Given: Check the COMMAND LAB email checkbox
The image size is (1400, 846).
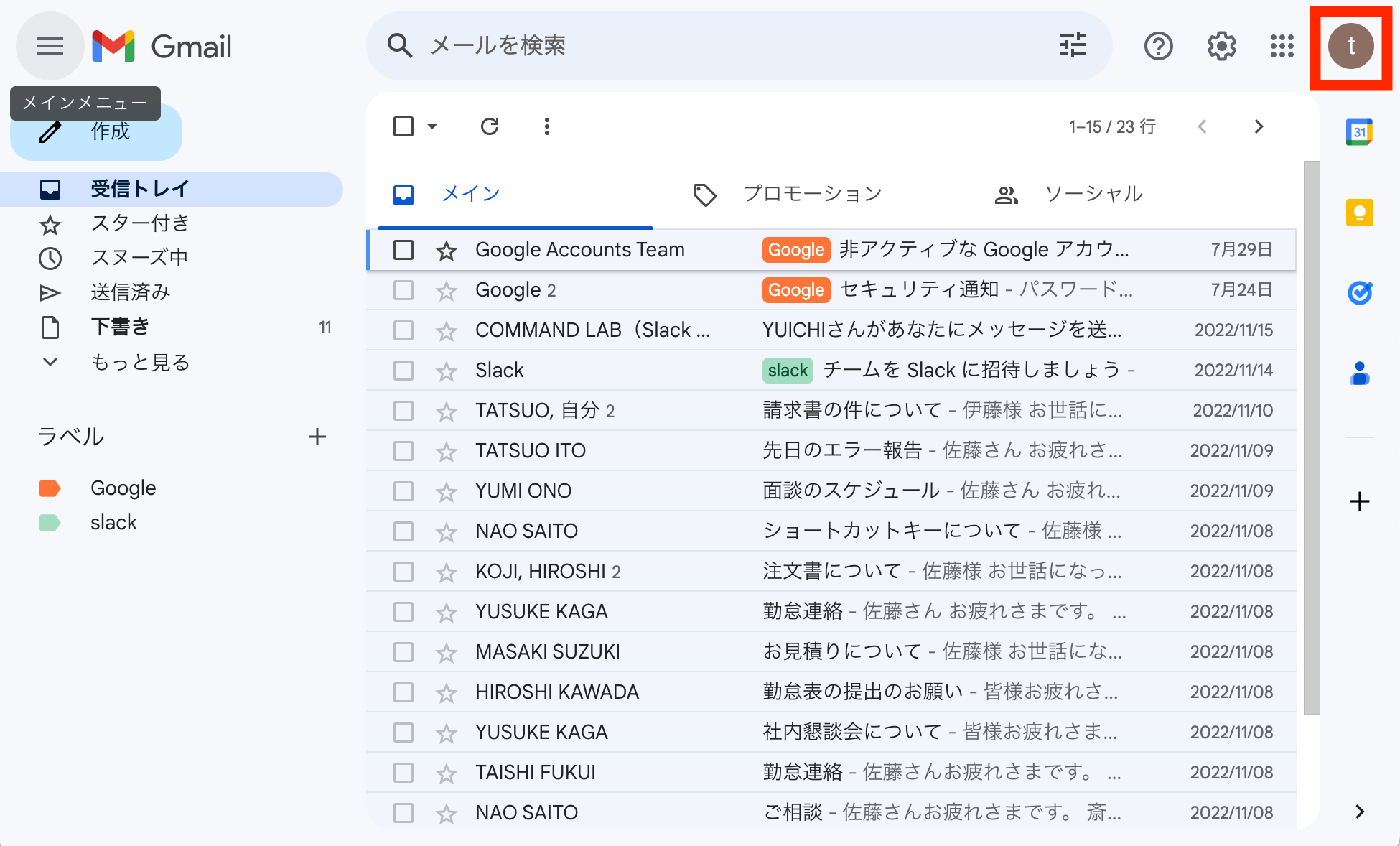Looking at the screenshot, I should point(403,330).
